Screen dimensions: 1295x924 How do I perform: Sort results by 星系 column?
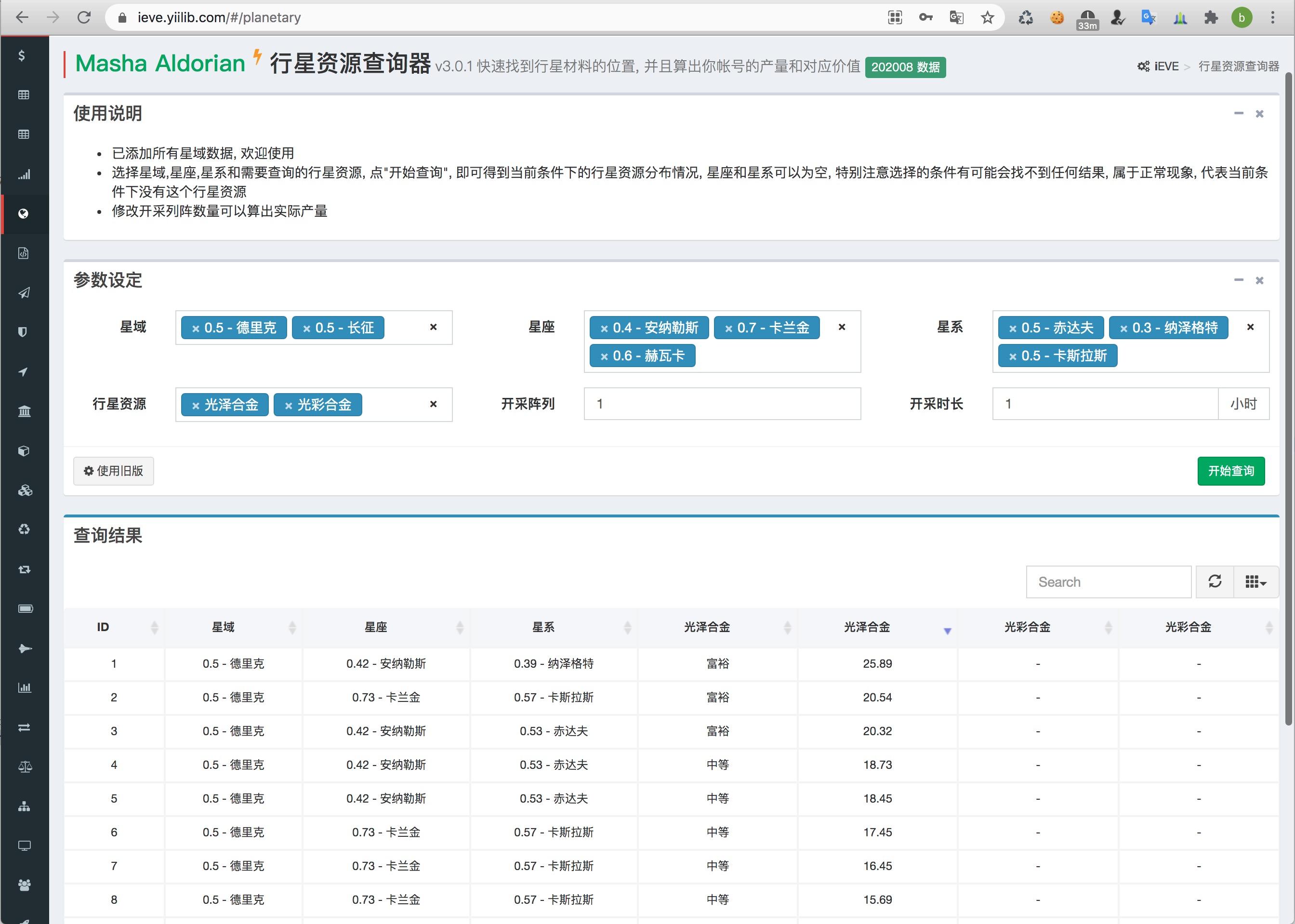(554, 628)
